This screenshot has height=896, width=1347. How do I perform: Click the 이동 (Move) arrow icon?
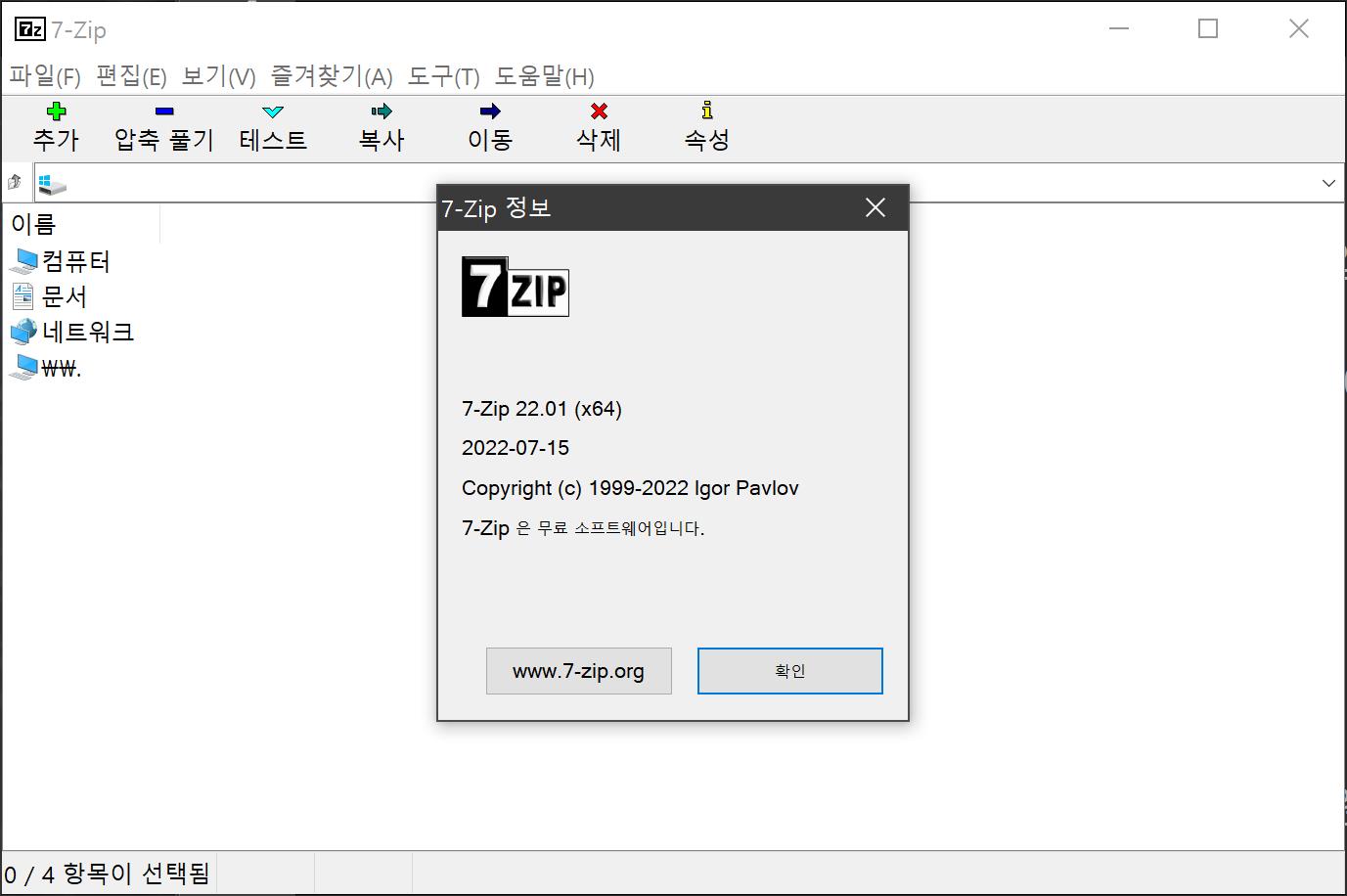click(x=490, y=112)
